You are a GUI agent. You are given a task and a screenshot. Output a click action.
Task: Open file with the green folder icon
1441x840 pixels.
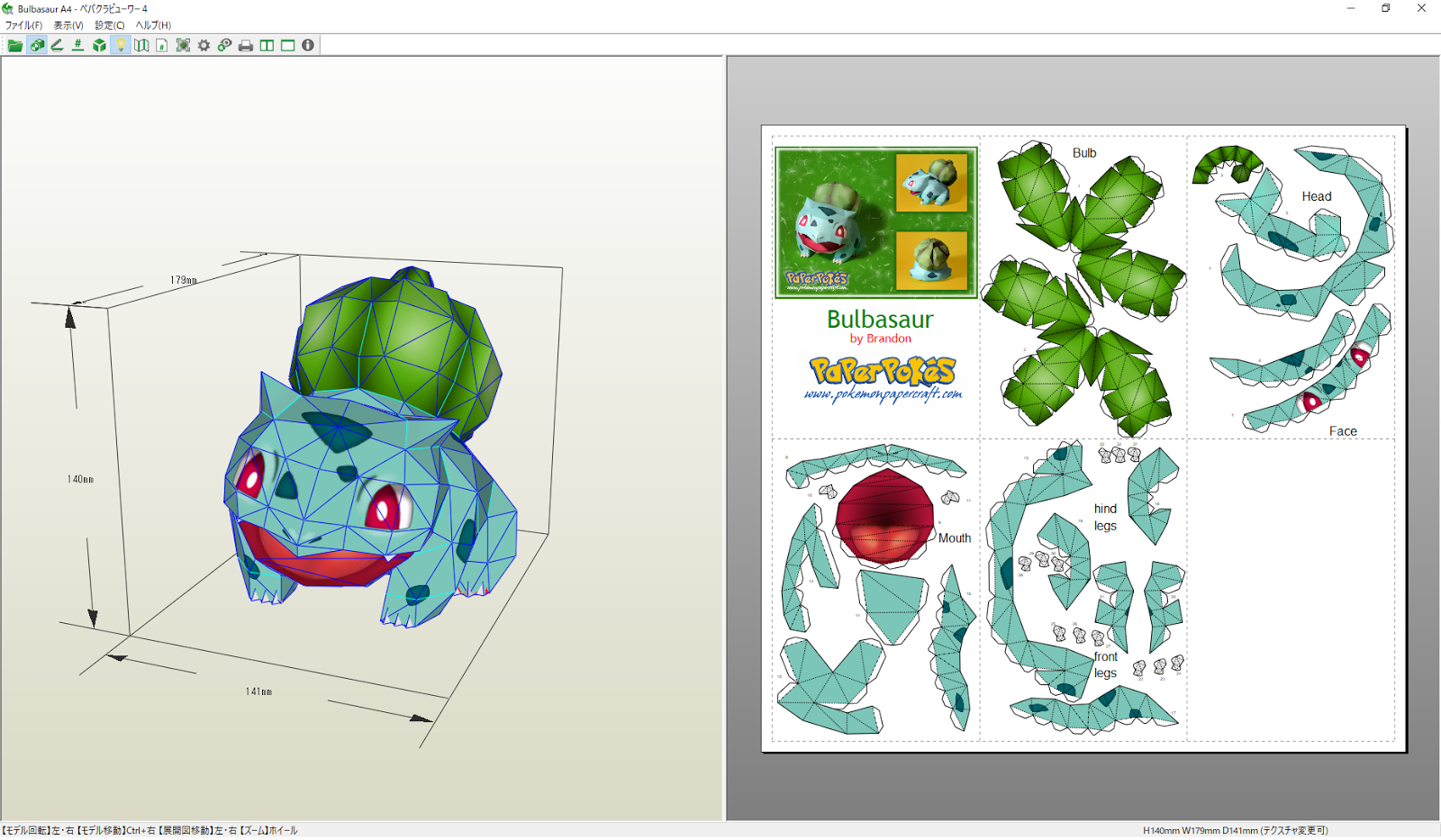point(15,45)
